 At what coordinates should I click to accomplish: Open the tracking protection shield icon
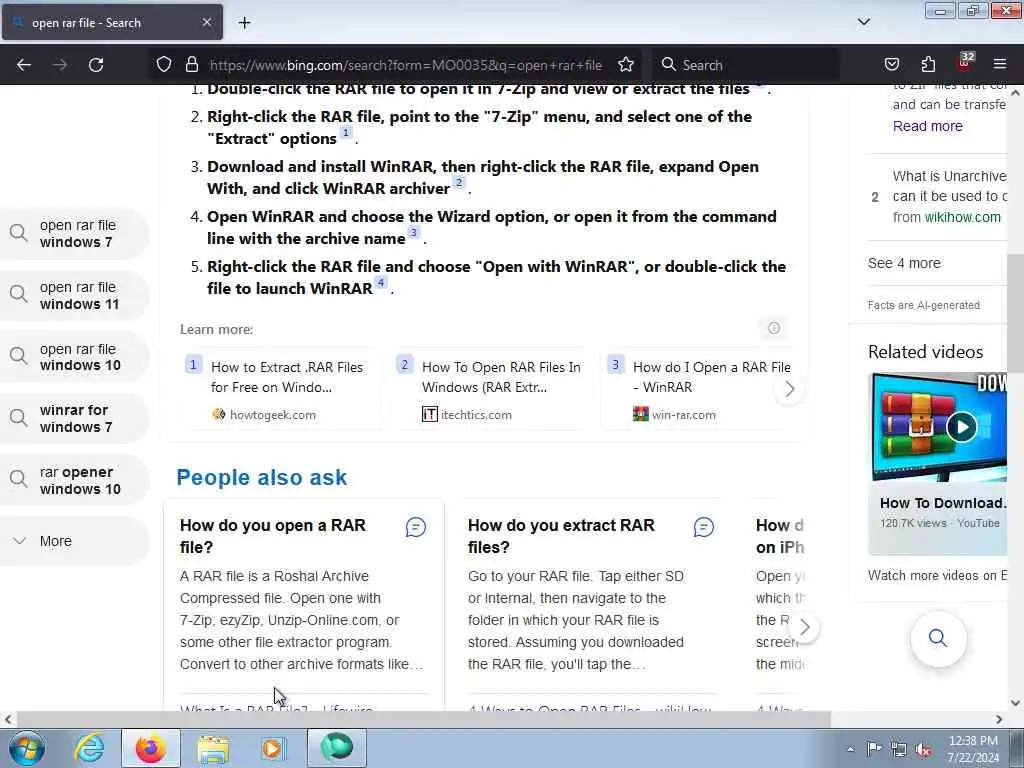coord(164,65)
